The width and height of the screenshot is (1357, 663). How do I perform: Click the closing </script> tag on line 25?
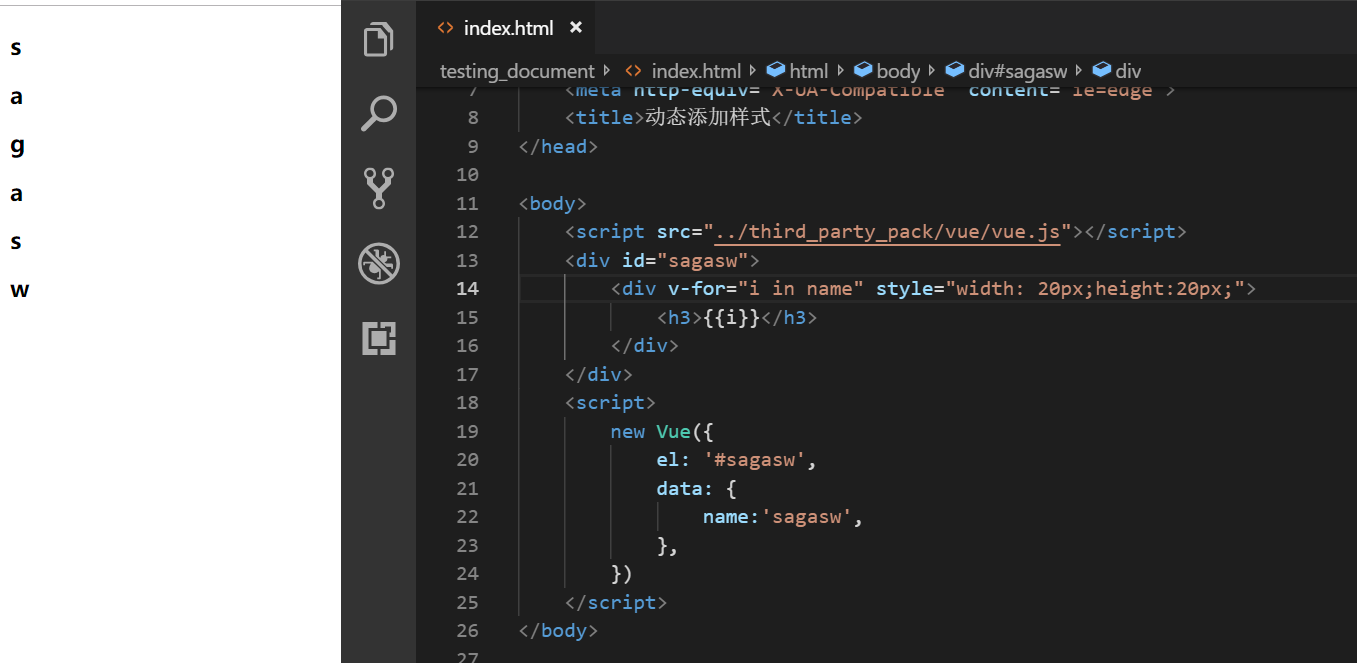tap(616, 603)
